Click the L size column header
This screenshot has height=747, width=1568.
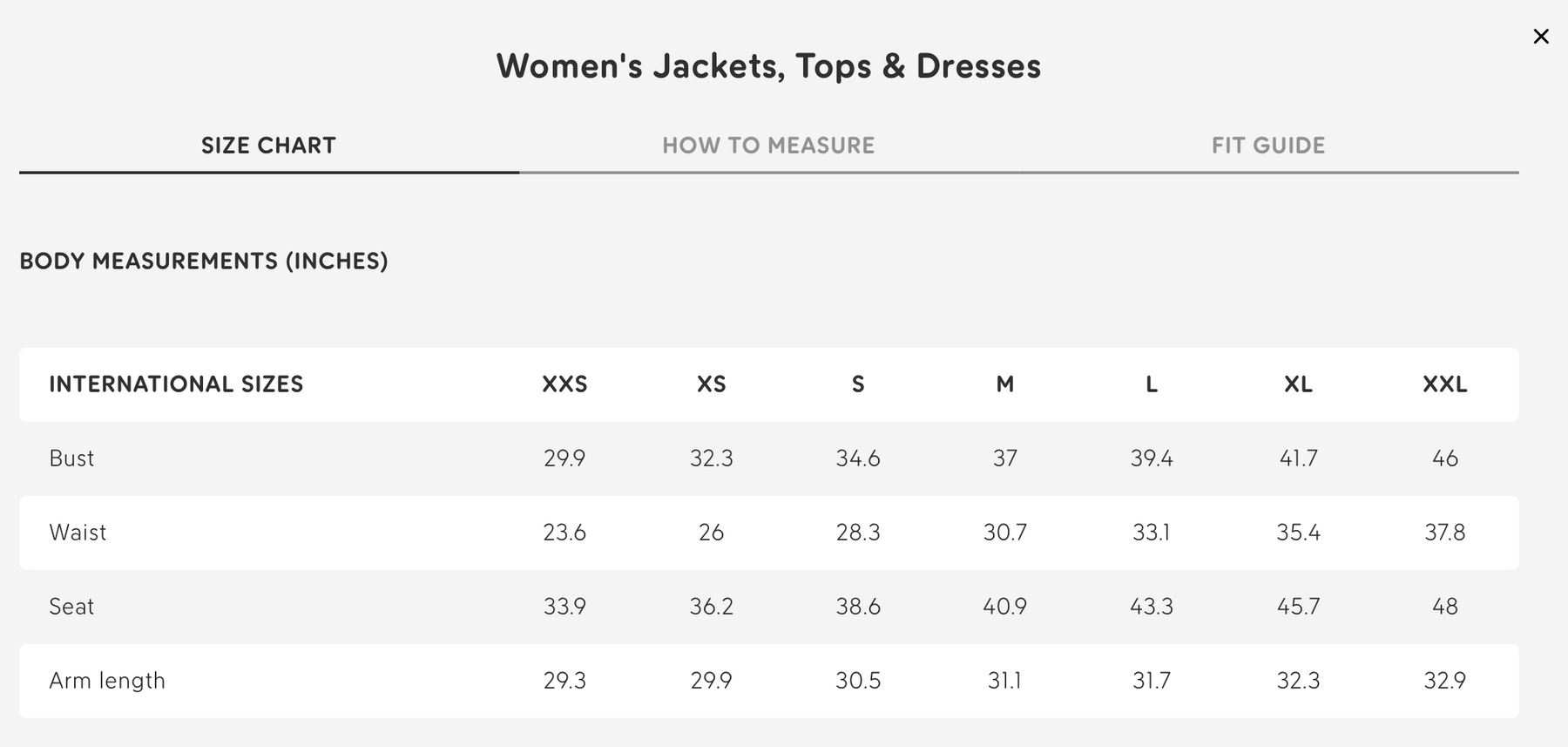click(x=1152, y=384)
